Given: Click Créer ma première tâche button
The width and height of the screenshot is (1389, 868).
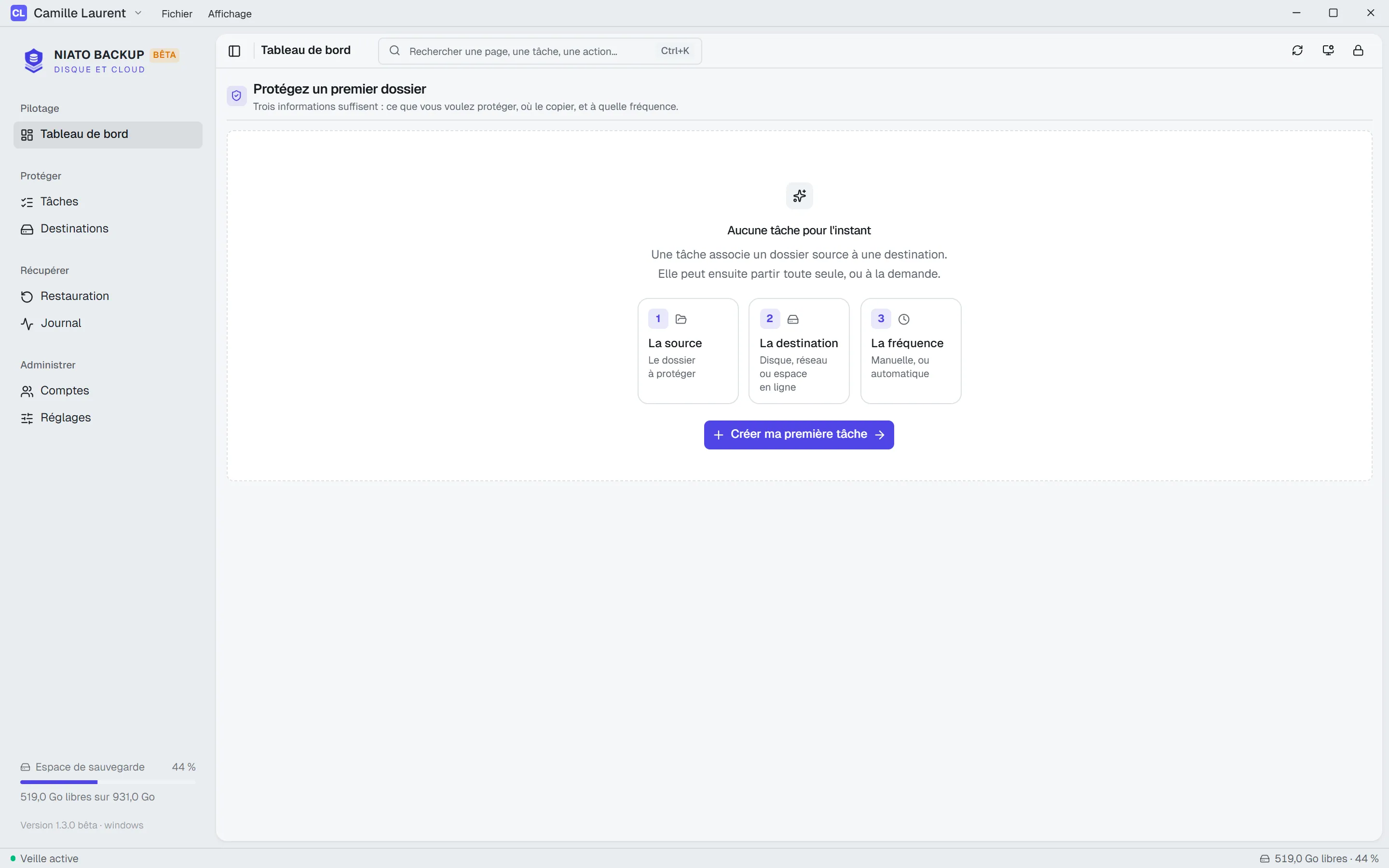Looking at the screenshot, I should 799,435.
